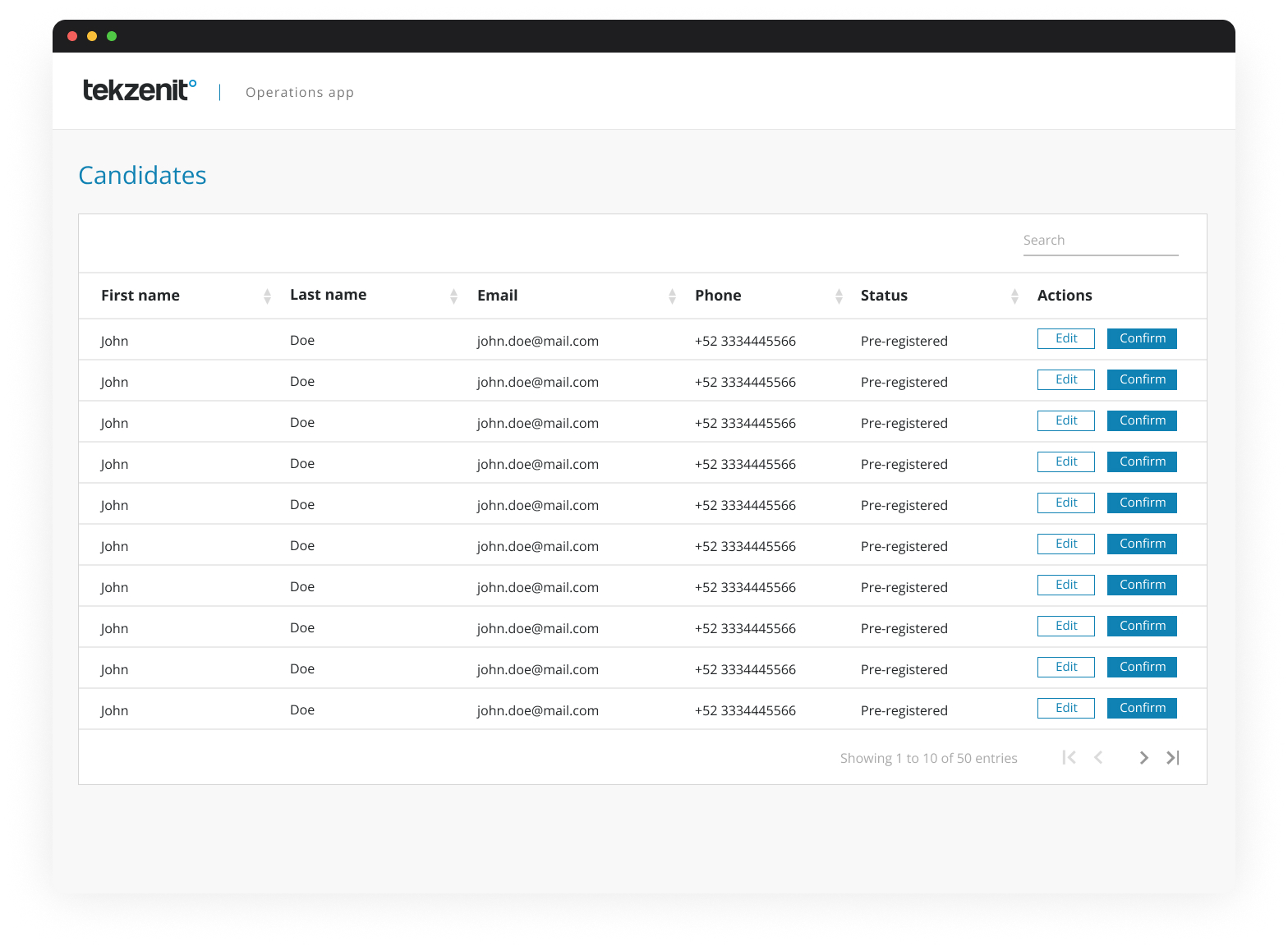Edit the candidate in the first row
Image resolution: width=1288 pixels, height=946 pixels.
tap(1066, 338)
